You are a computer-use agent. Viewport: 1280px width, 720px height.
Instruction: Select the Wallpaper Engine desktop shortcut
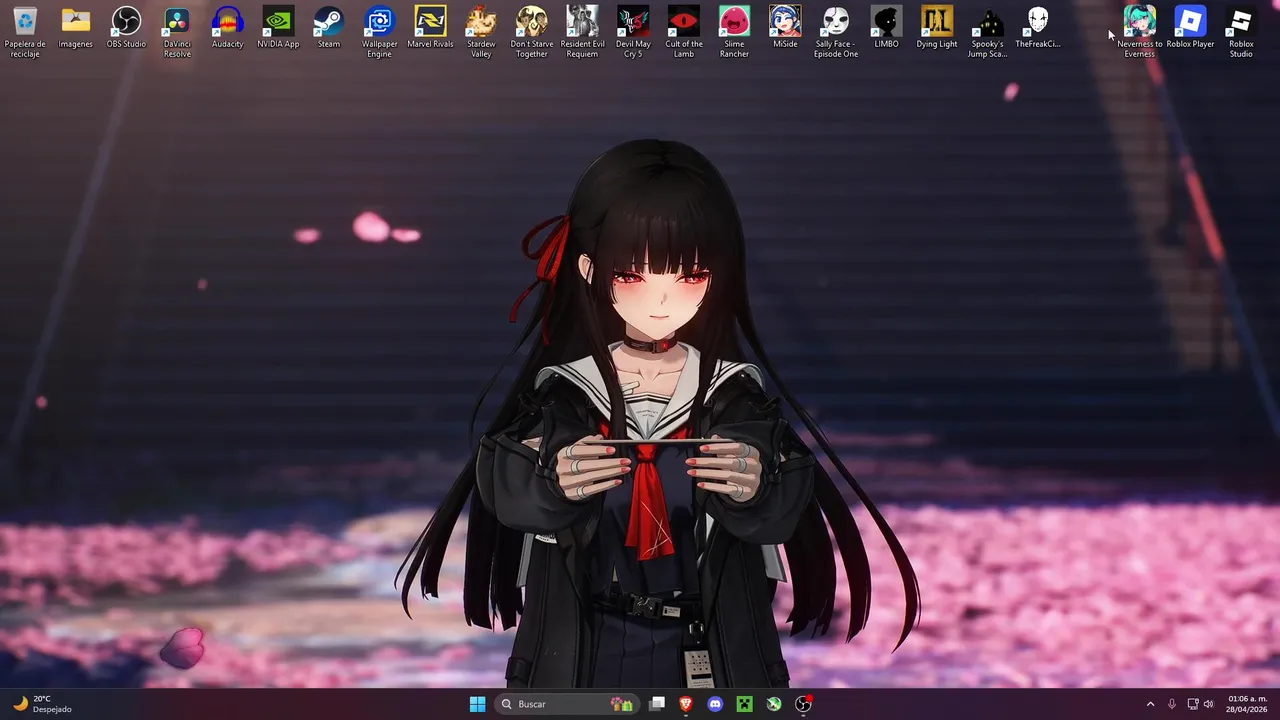[x=379, y=31]
